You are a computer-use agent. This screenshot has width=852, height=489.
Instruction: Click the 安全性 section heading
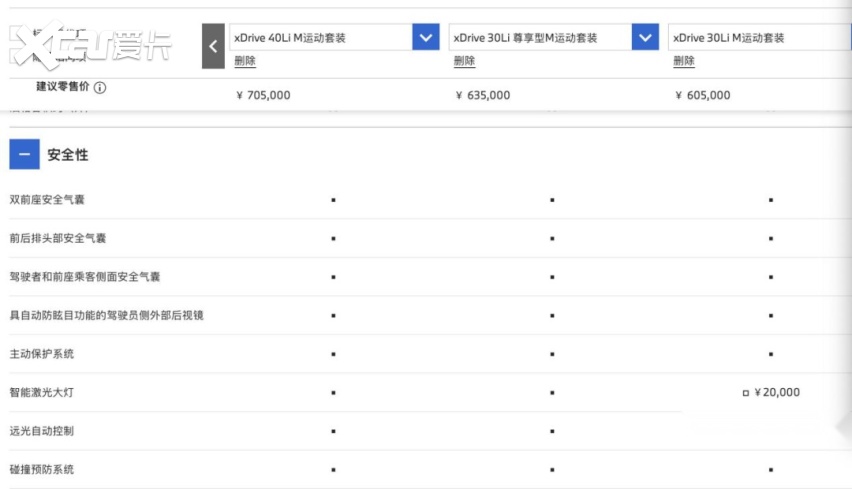[68, 155]
